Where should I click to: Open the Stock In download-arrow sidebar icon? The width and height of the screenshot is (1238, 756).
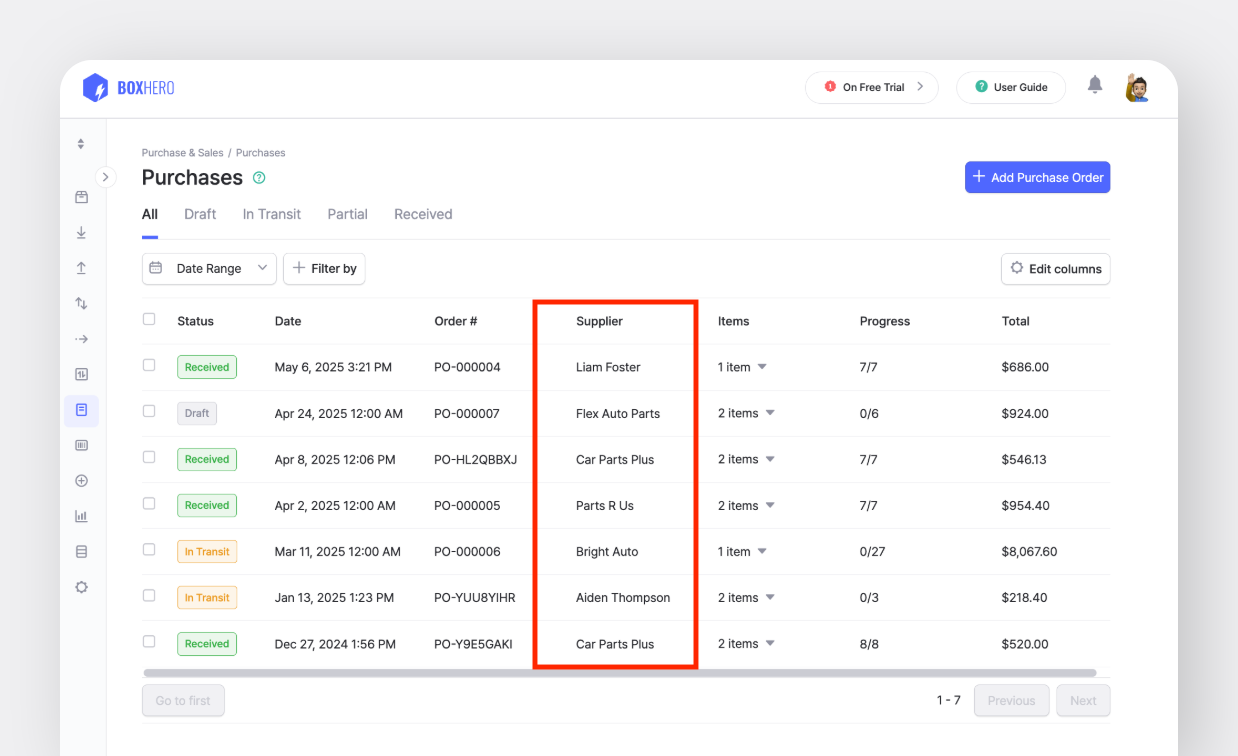point(81,233)
